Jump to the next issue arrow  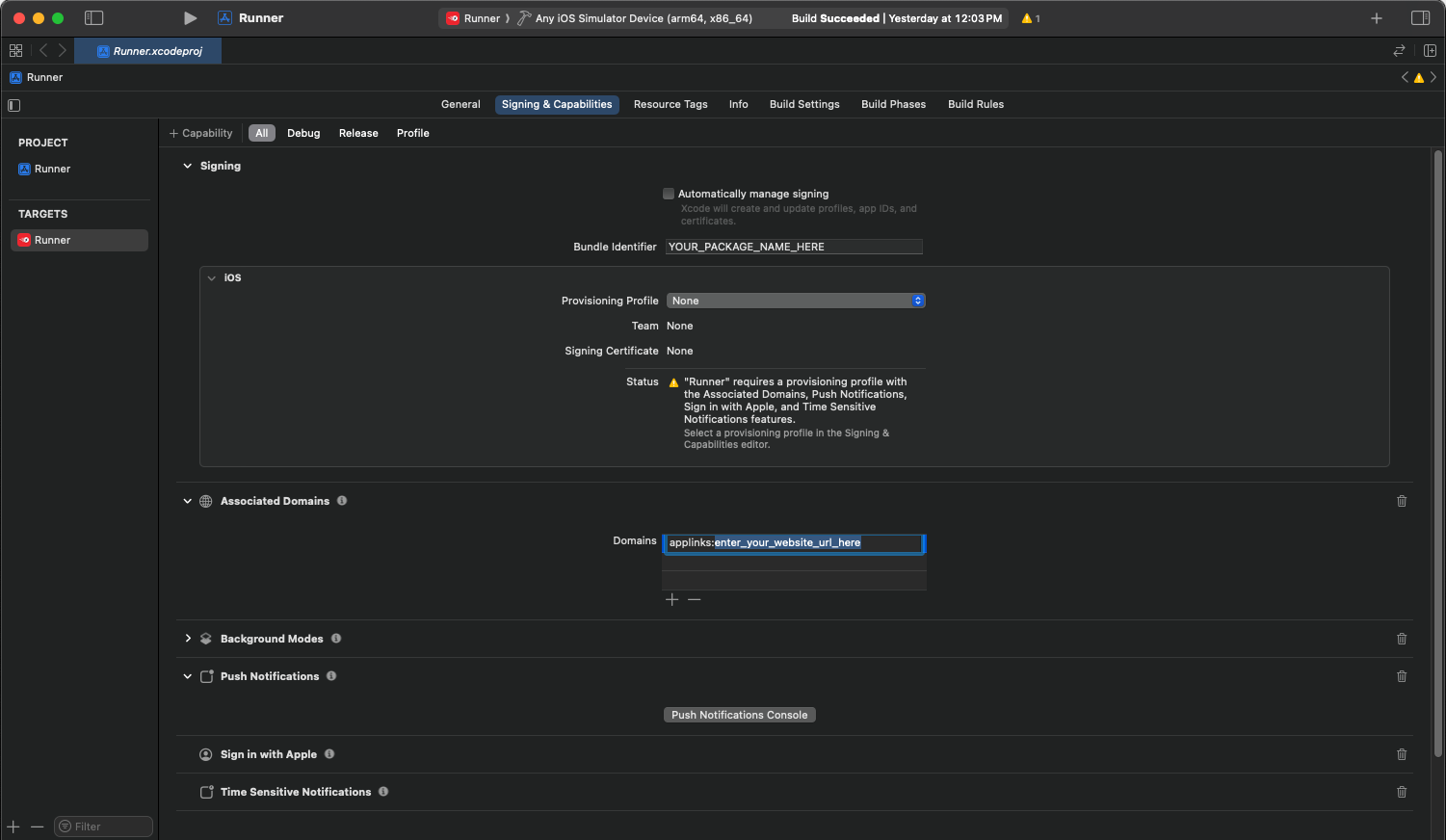coord(1433,77)
